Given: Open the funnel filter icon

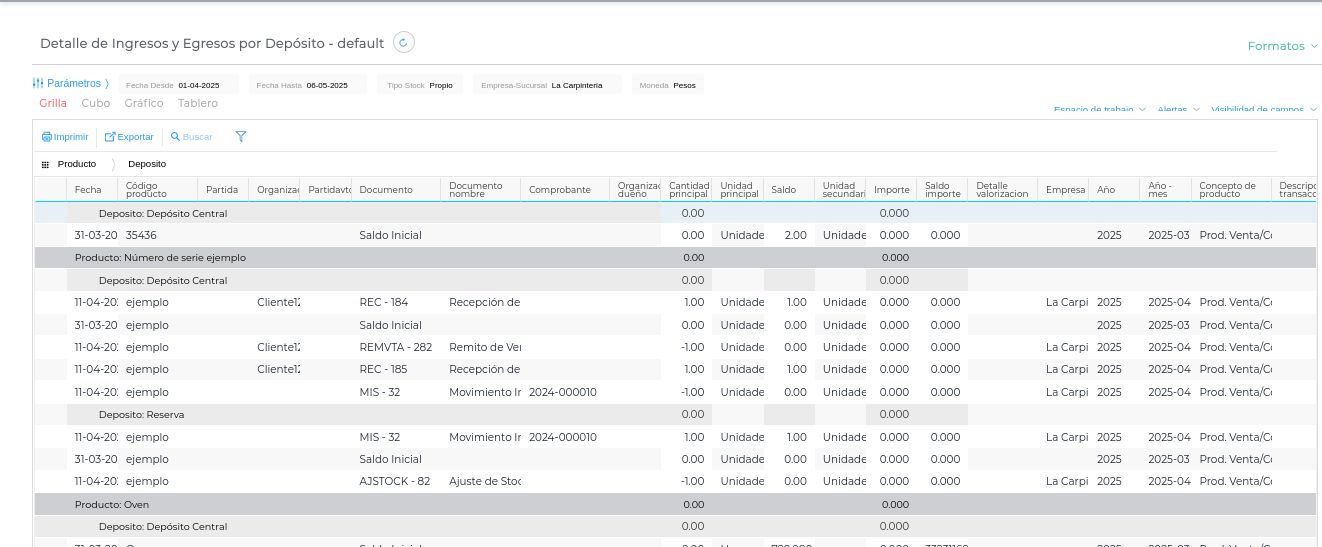Looking at the screenshot, I should pyautogui.click(x=241, y=137).
